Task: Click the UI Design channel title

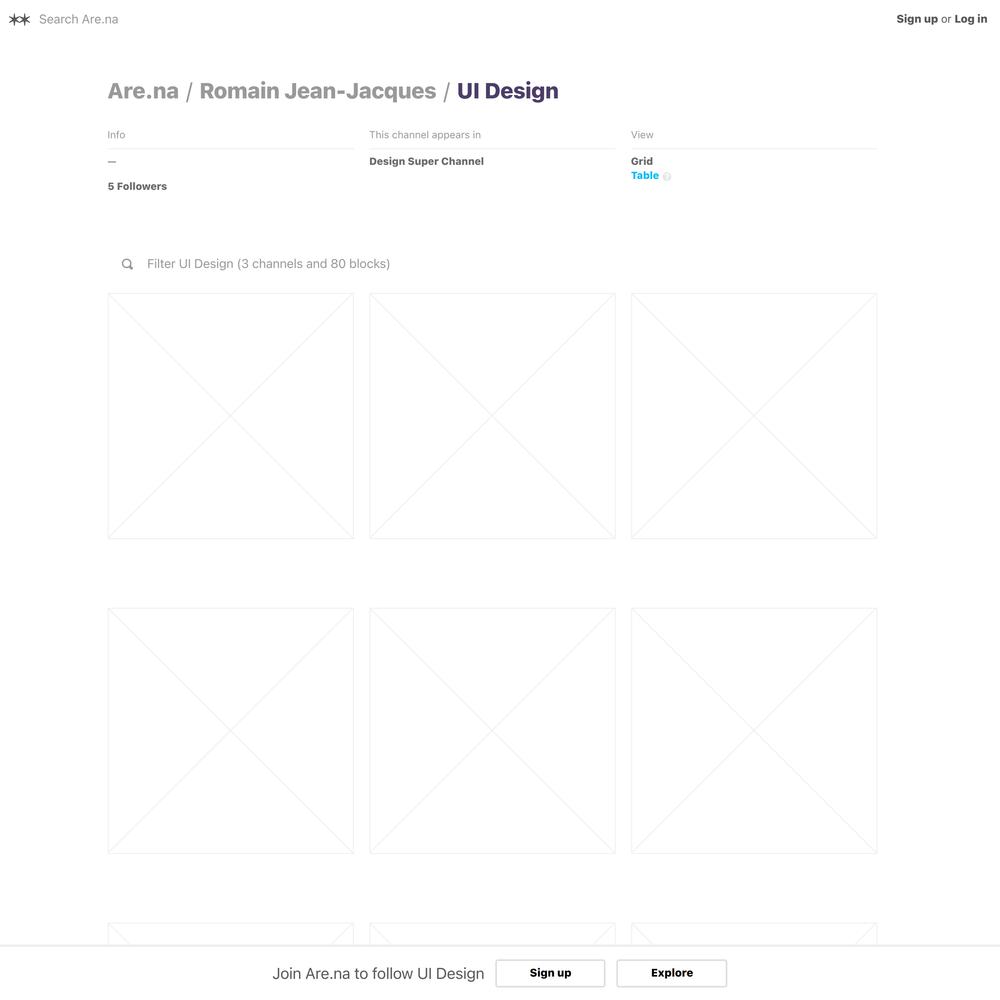Action: 508,91
